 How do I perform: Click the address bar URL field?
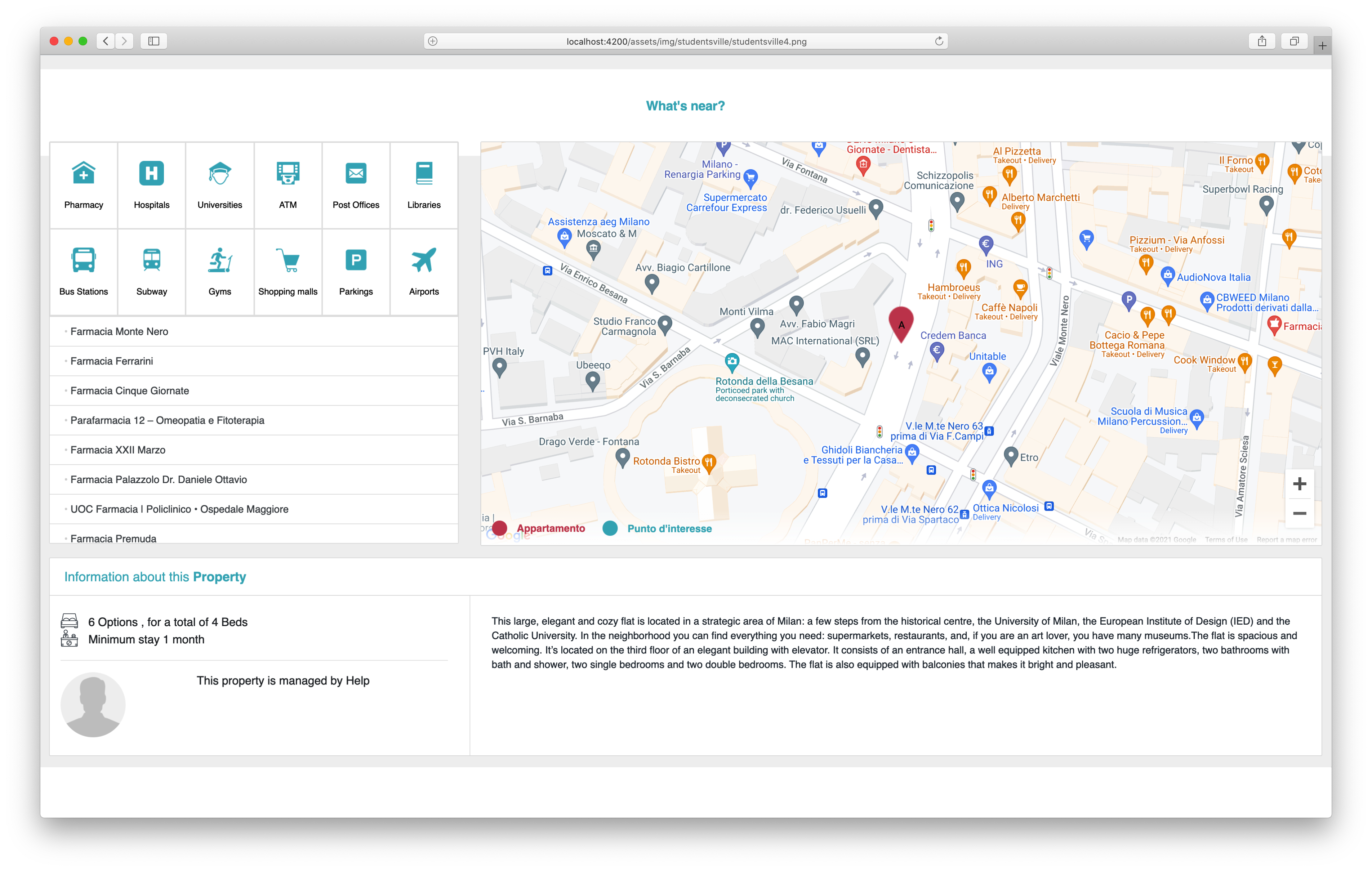tap(686, 41)
